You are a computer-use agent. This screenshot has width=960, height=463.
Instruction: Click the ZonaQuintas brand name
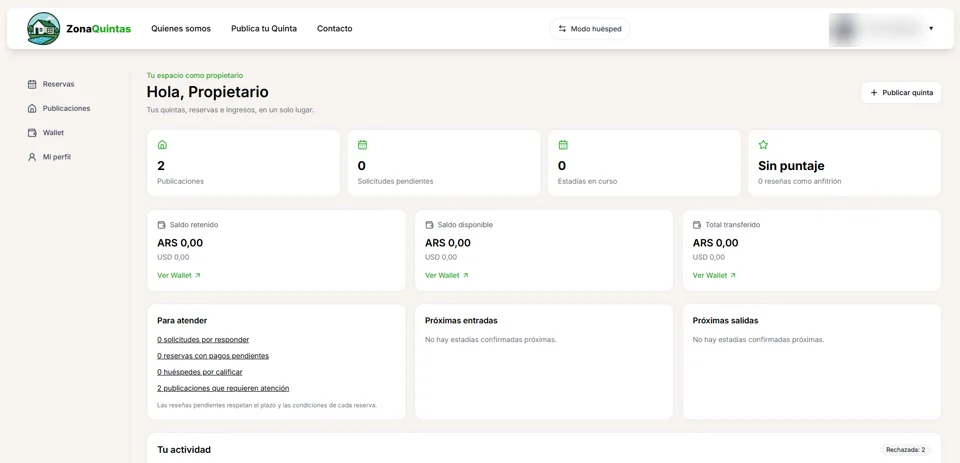click(x=99, y=29)
